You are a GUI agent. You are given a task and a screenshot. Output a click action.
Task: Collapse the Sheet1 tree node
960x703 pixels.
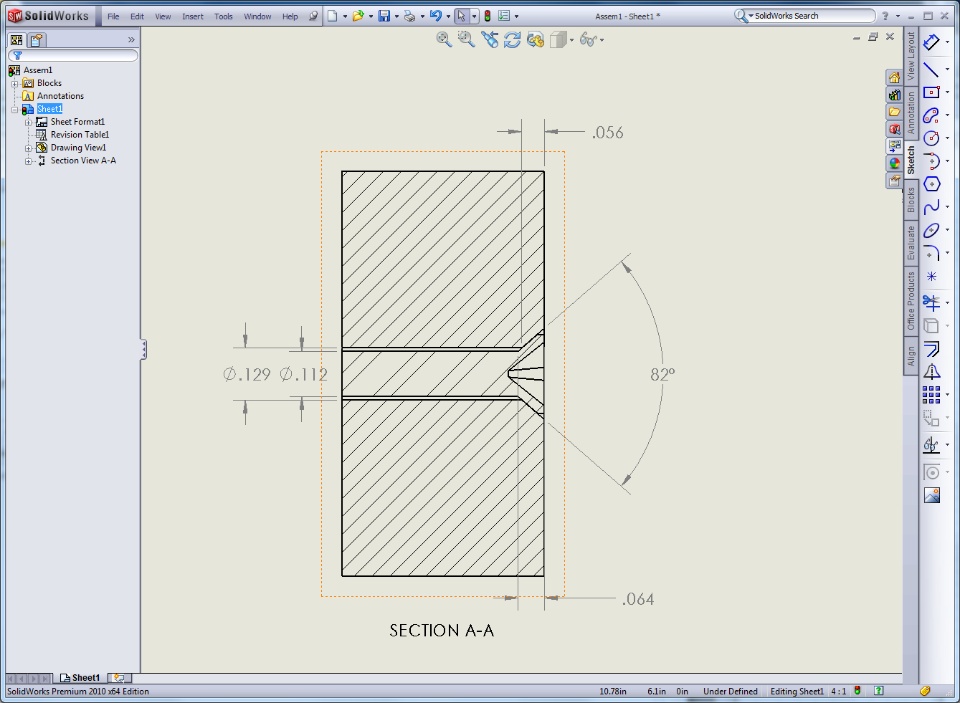(15, 110)
